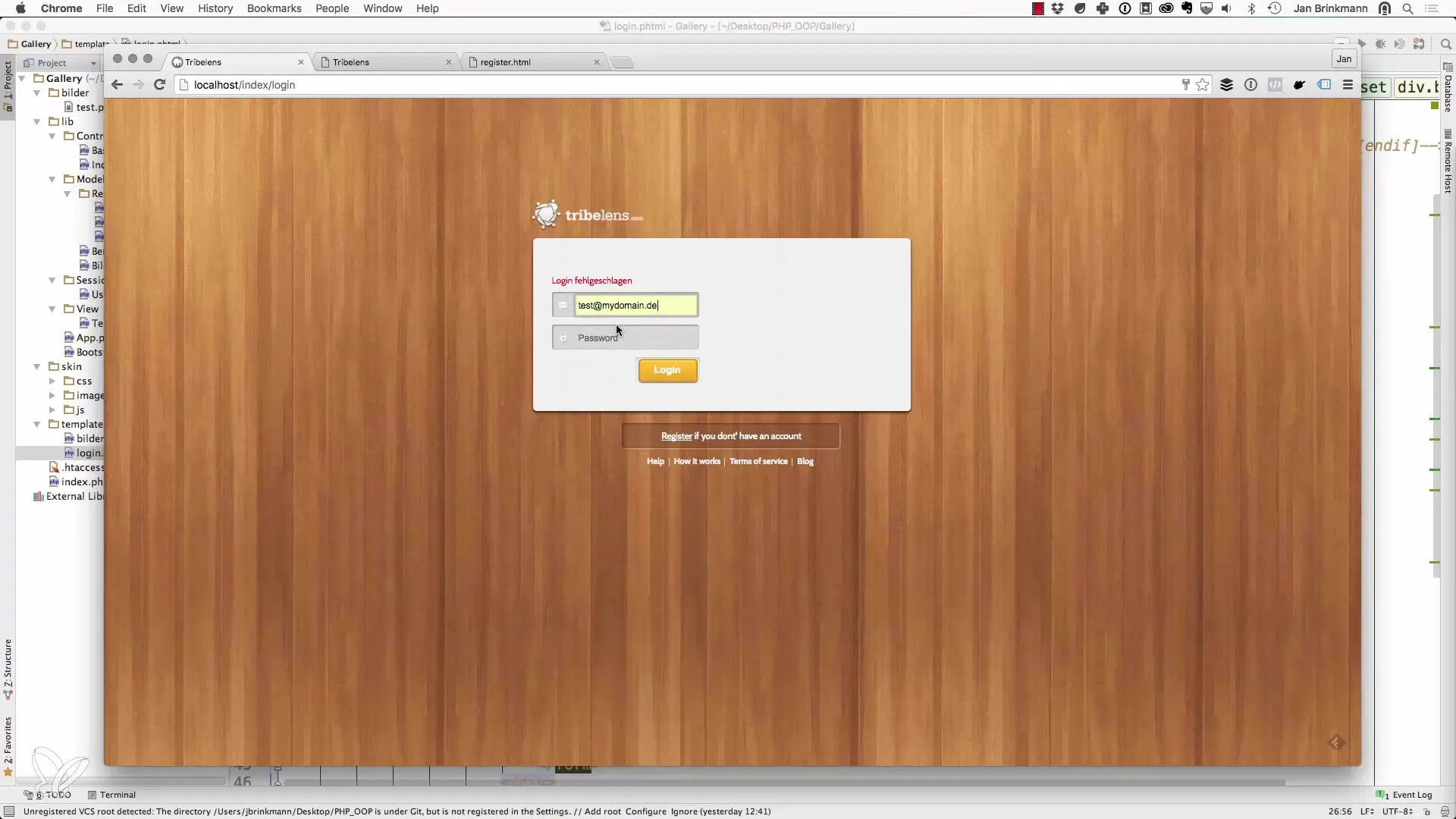This screenshot has width=1456, height=819.
Task: Collapse the skin folder
Action: coord(36,367)
